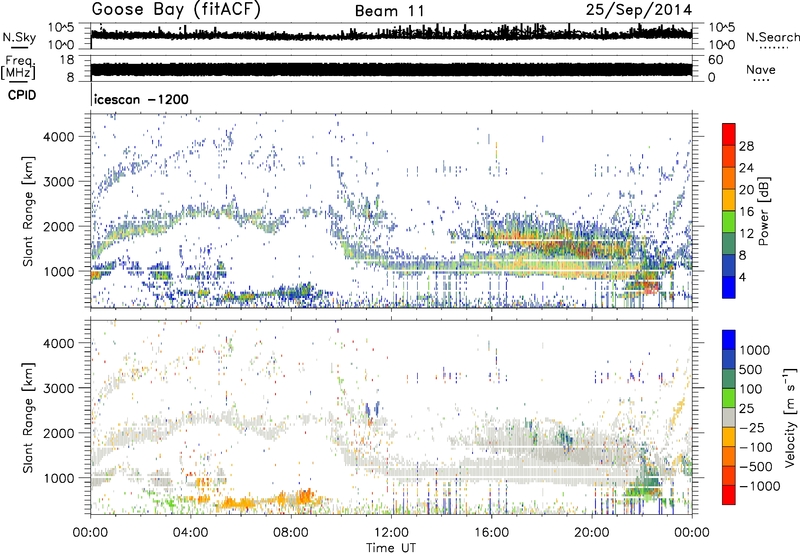Click the velocity panel 'Slant Range [km]' label
This screenshot has height=554, width=800.
tap(28, 417)
